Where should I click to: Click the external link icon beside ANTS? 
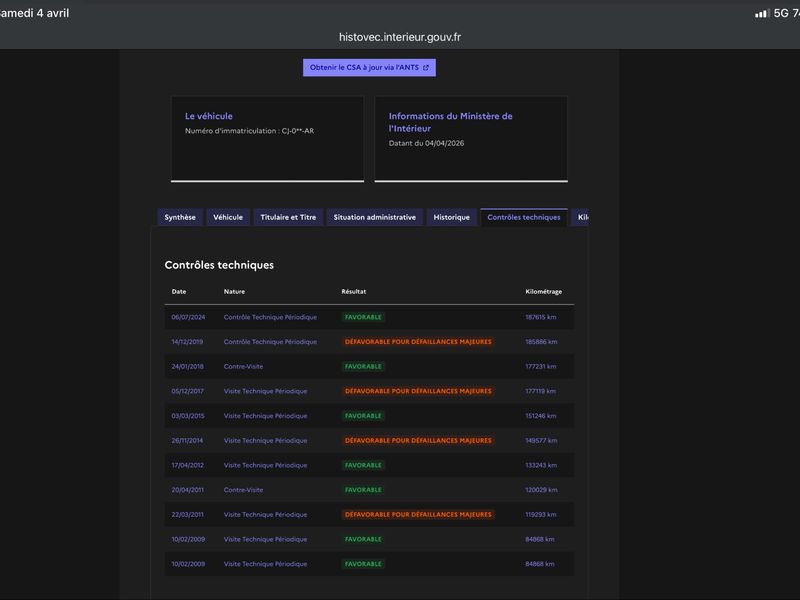tap(426, 68)
